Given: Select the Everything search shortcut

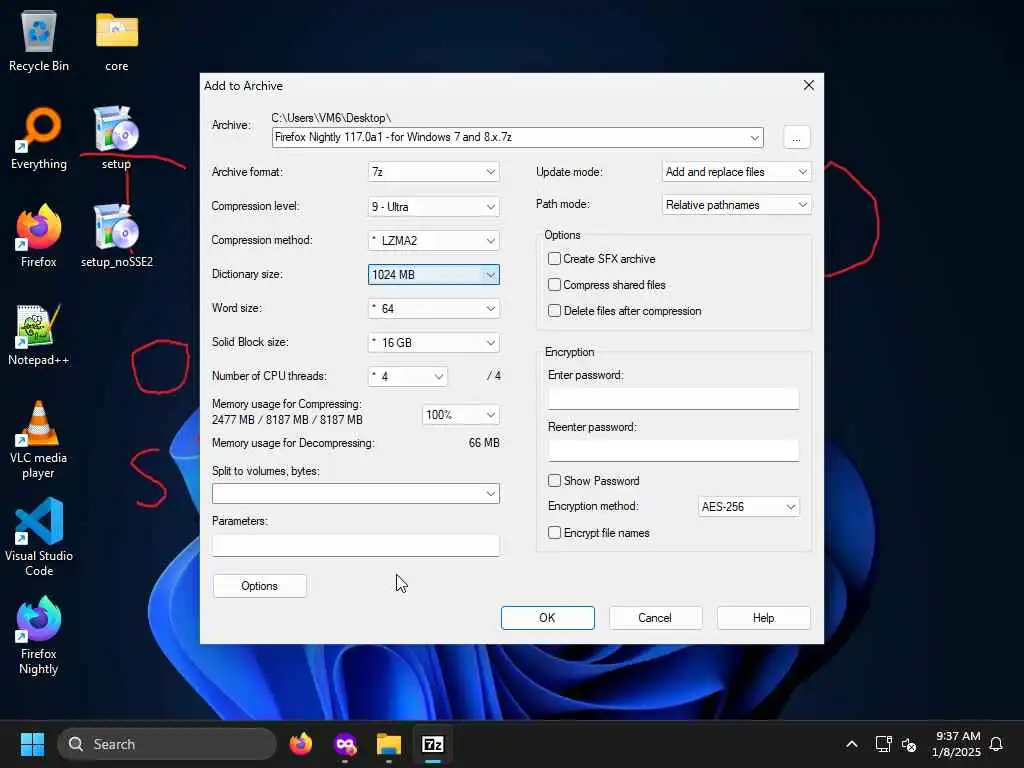Looking at the screenshot, I should click(x=39, y=140).
